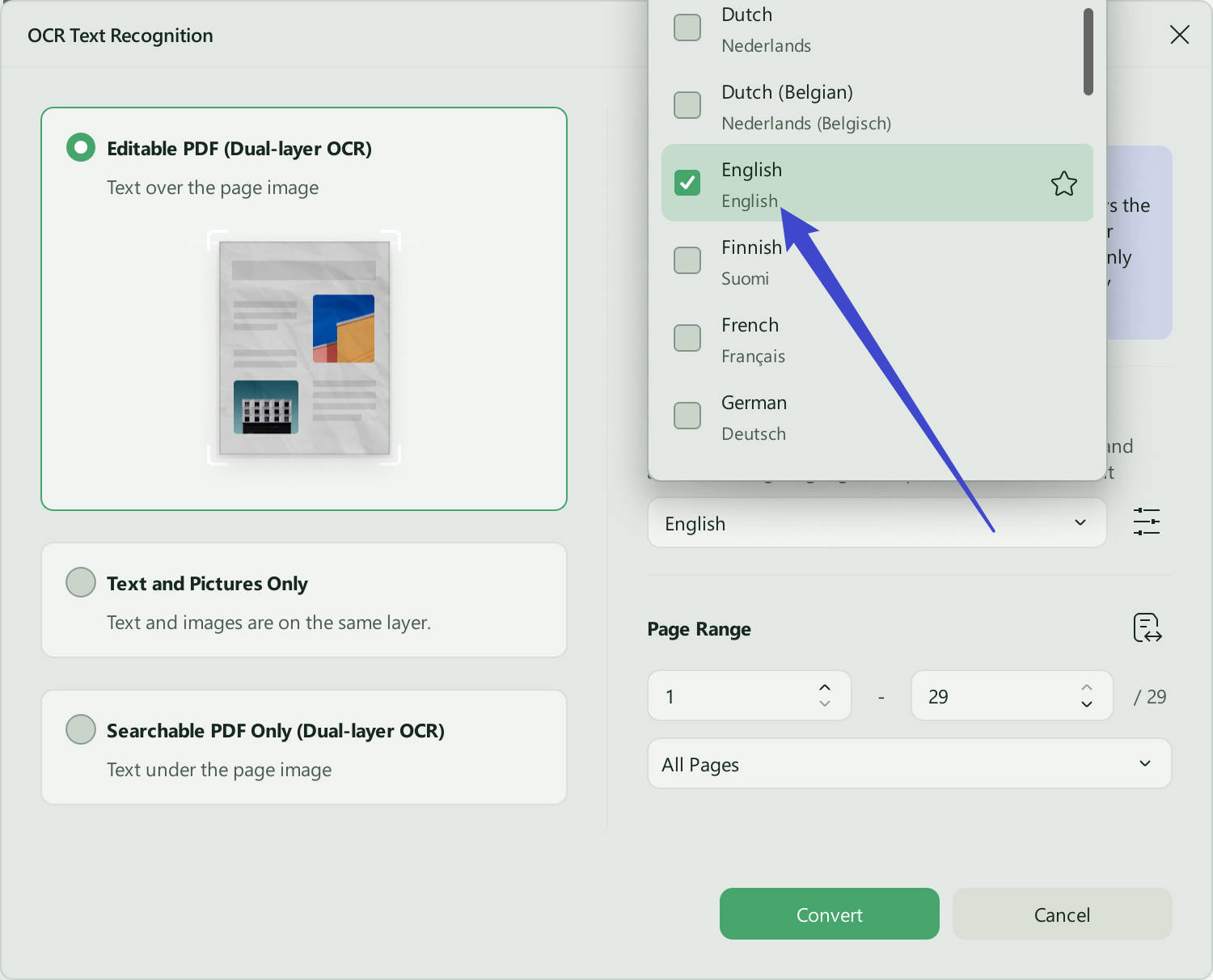
Task: Check the Dutch language checkbox
Action: tap(687, 27)
